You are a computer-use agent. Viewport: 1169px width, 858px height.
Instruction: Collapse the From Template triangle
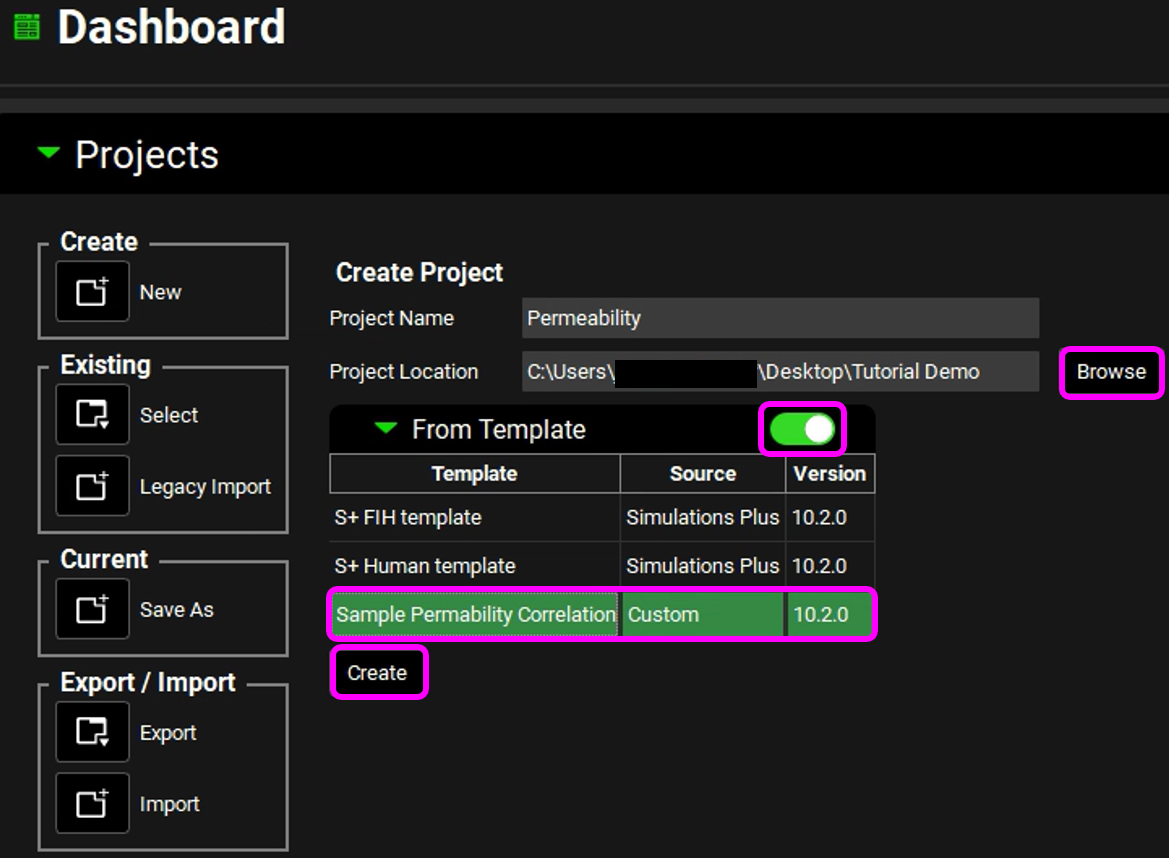(x=385, y=429)
